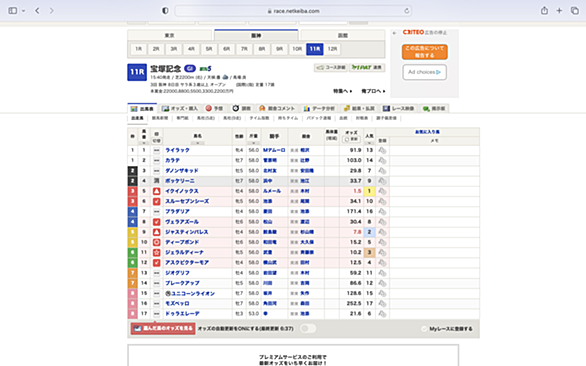Open the 特集へ link
Image resolution: width=586 pixels, height=366 pixels.
pos(343,91)
